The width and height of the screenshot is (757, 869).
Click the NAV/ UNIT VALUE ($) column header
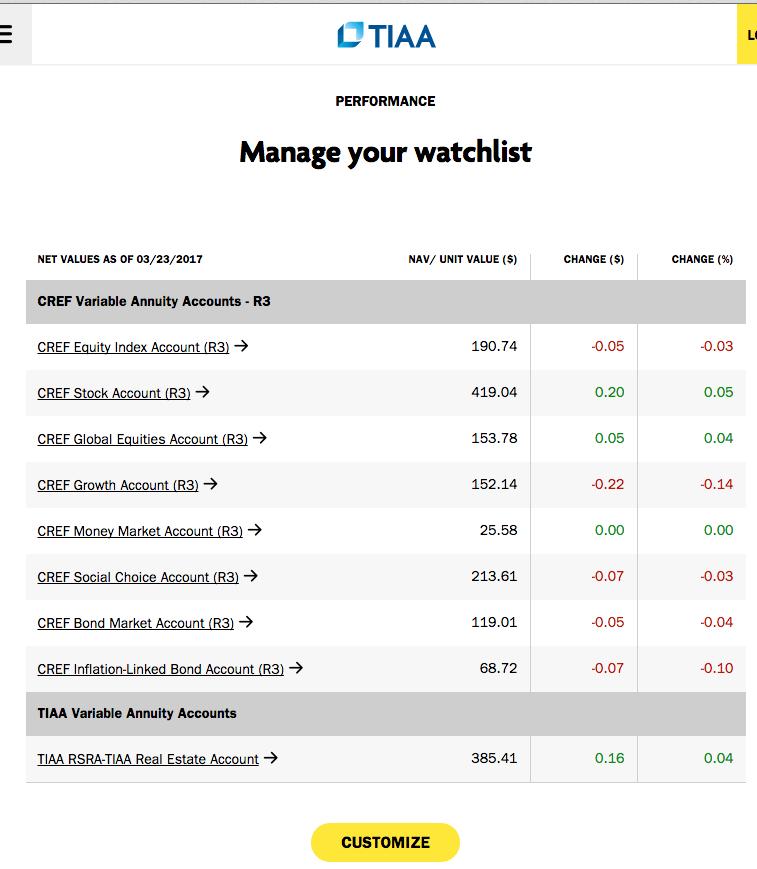463,259
